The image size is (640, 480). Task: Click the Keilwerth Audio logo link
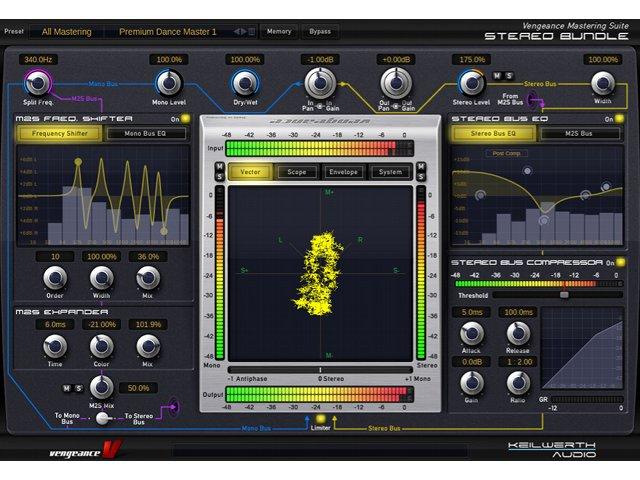tap(552, 449)
